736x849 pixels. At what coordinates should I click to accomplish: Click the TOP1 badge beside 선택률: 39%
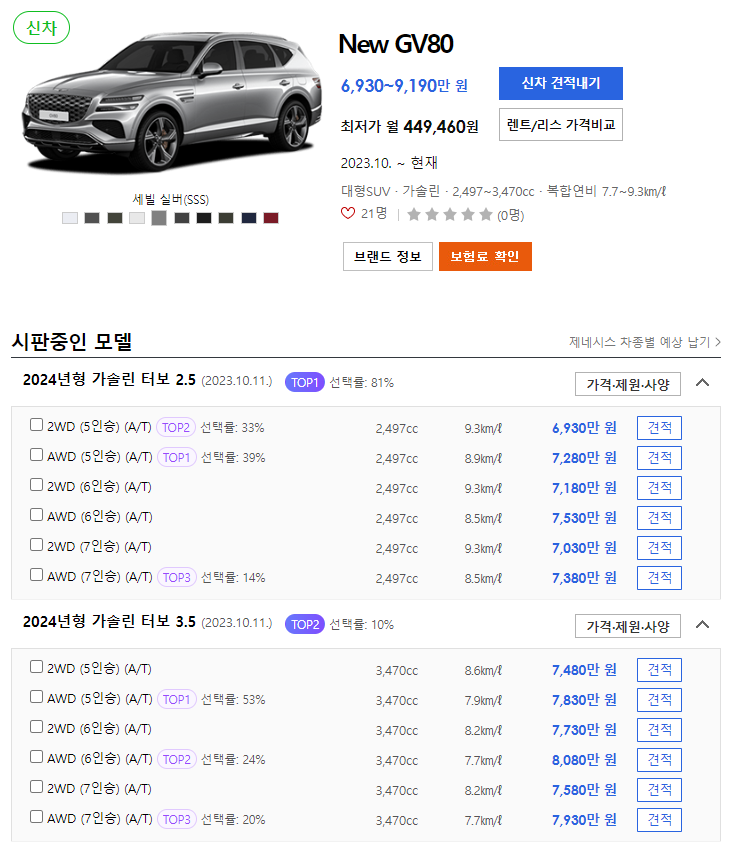click(177, 458)
